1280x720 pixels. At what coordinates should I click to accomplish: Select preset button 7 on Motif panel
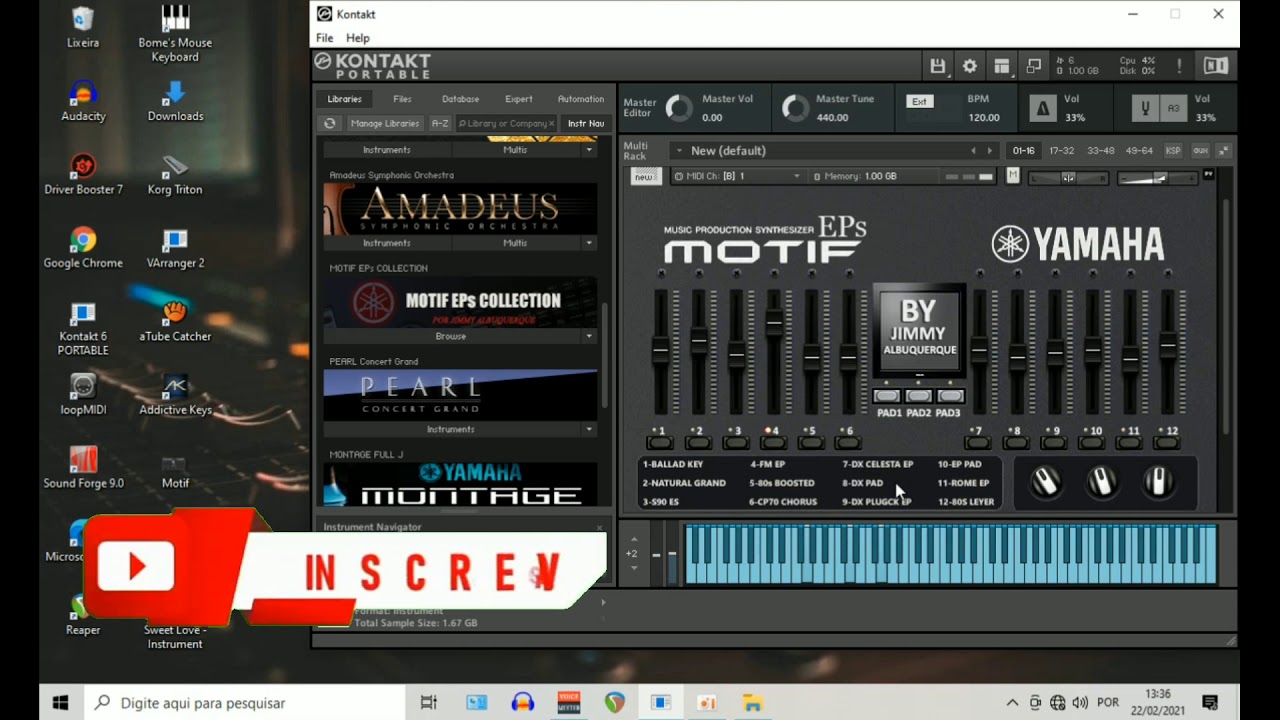pos(978,443)
